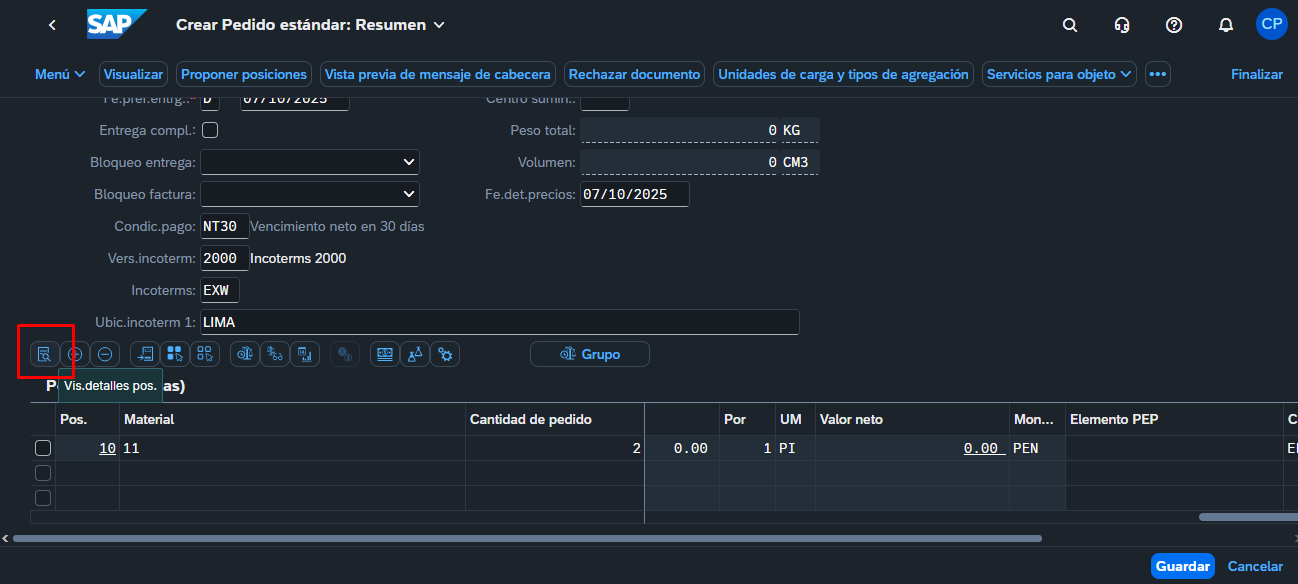Open SAP search with magnifier icon
Viewport: 1298px width, 584px height.
point(1070,25)
